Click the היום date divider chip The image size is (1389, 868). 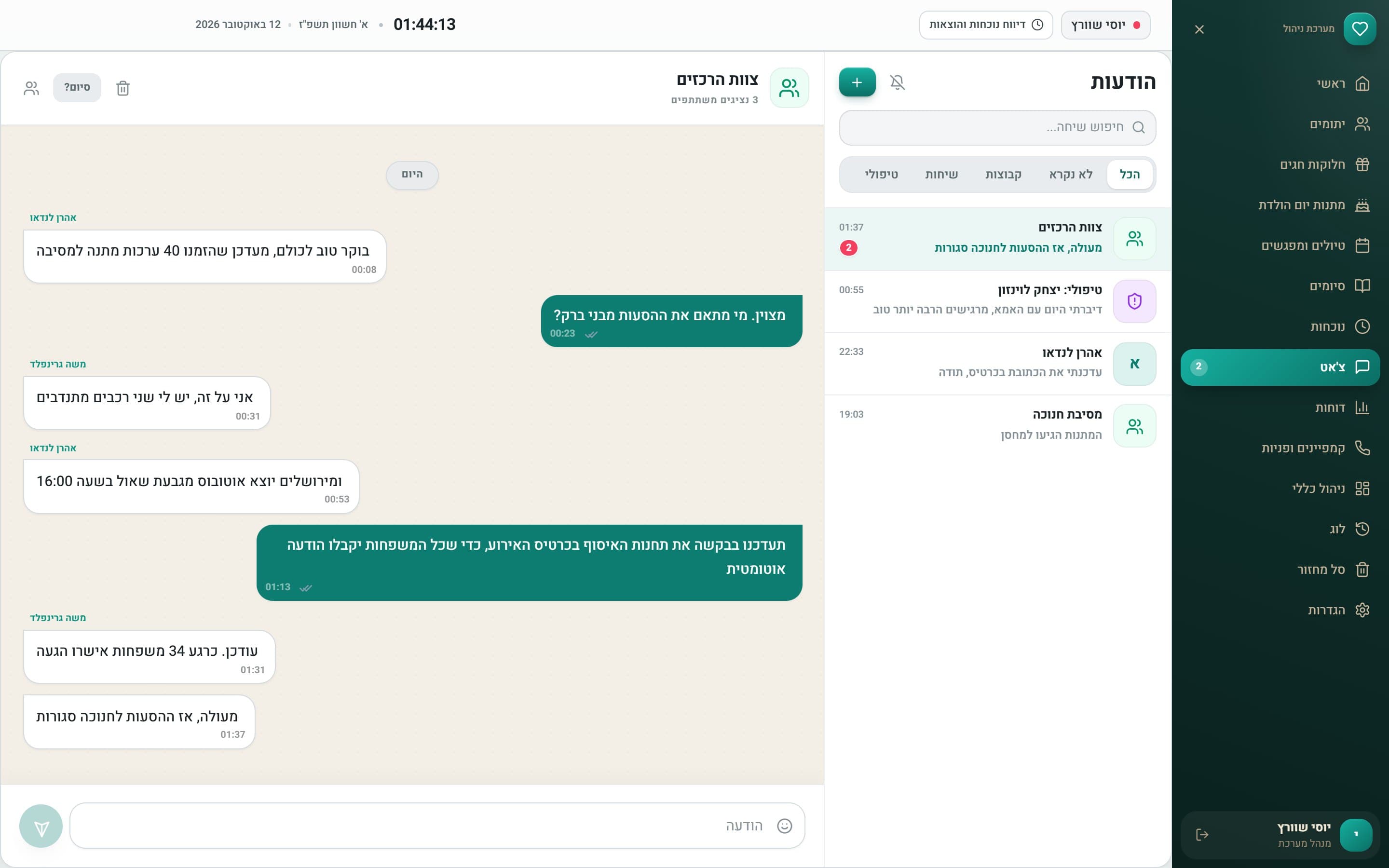[x=412, y=175]
